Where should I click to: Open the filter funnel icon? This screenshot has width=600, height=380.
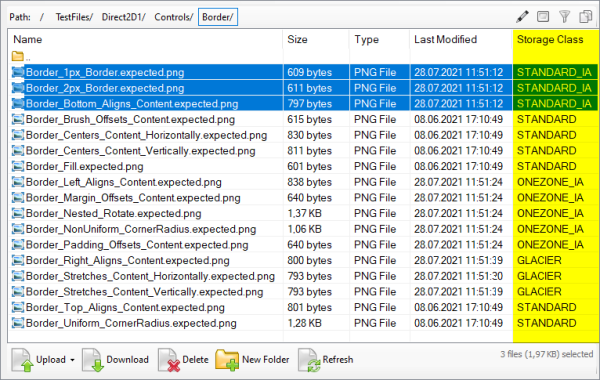coord(564,17)
